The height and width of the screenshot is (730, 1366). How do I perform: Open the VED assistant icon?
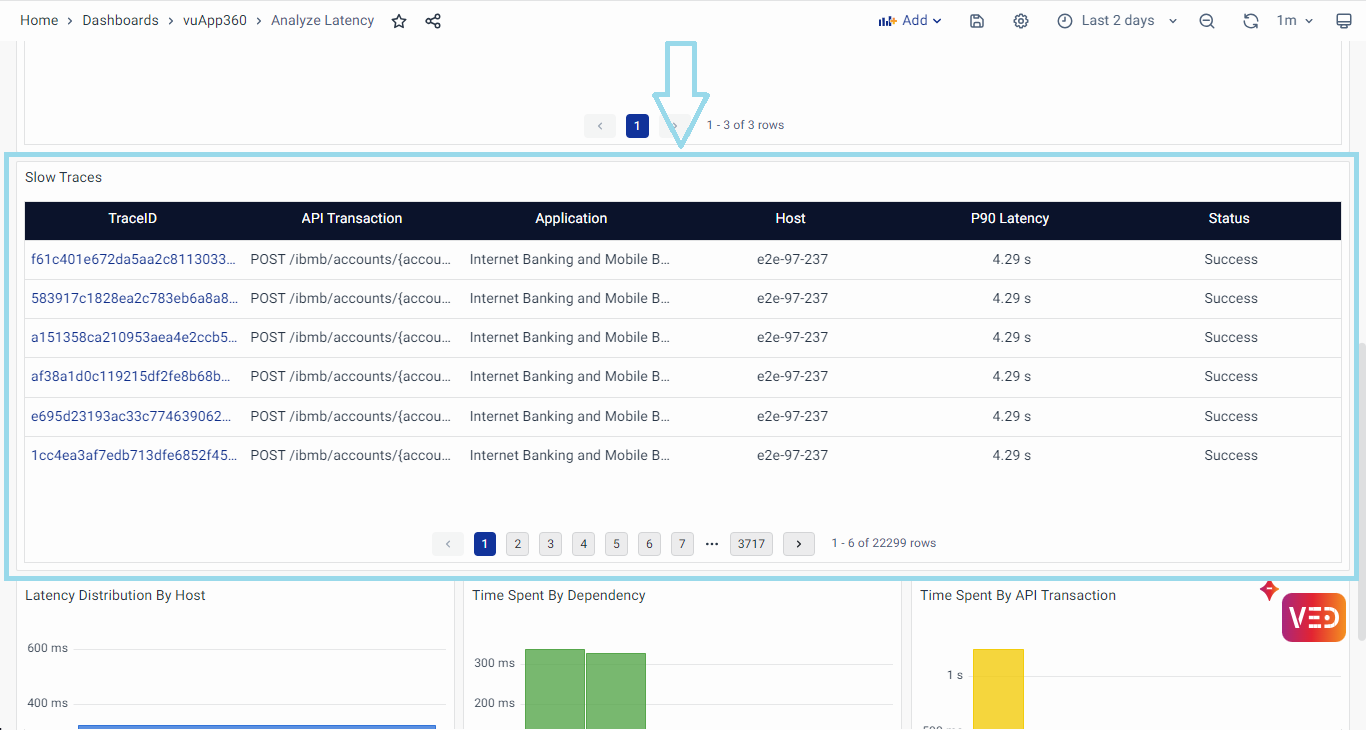[1313, 617]
